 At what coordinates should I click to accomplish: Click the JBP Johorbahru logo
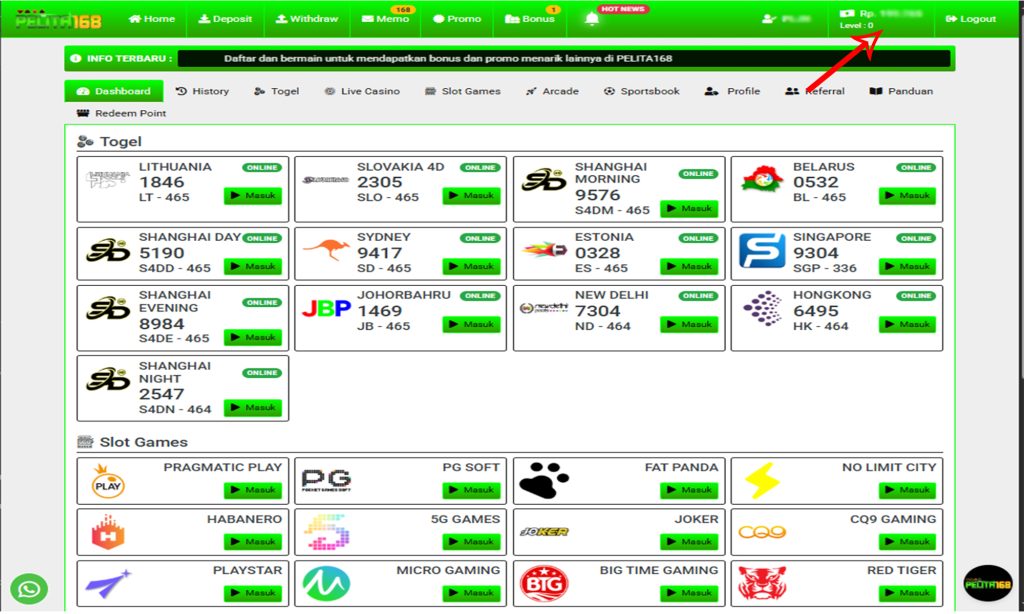(x=326, y=308)
